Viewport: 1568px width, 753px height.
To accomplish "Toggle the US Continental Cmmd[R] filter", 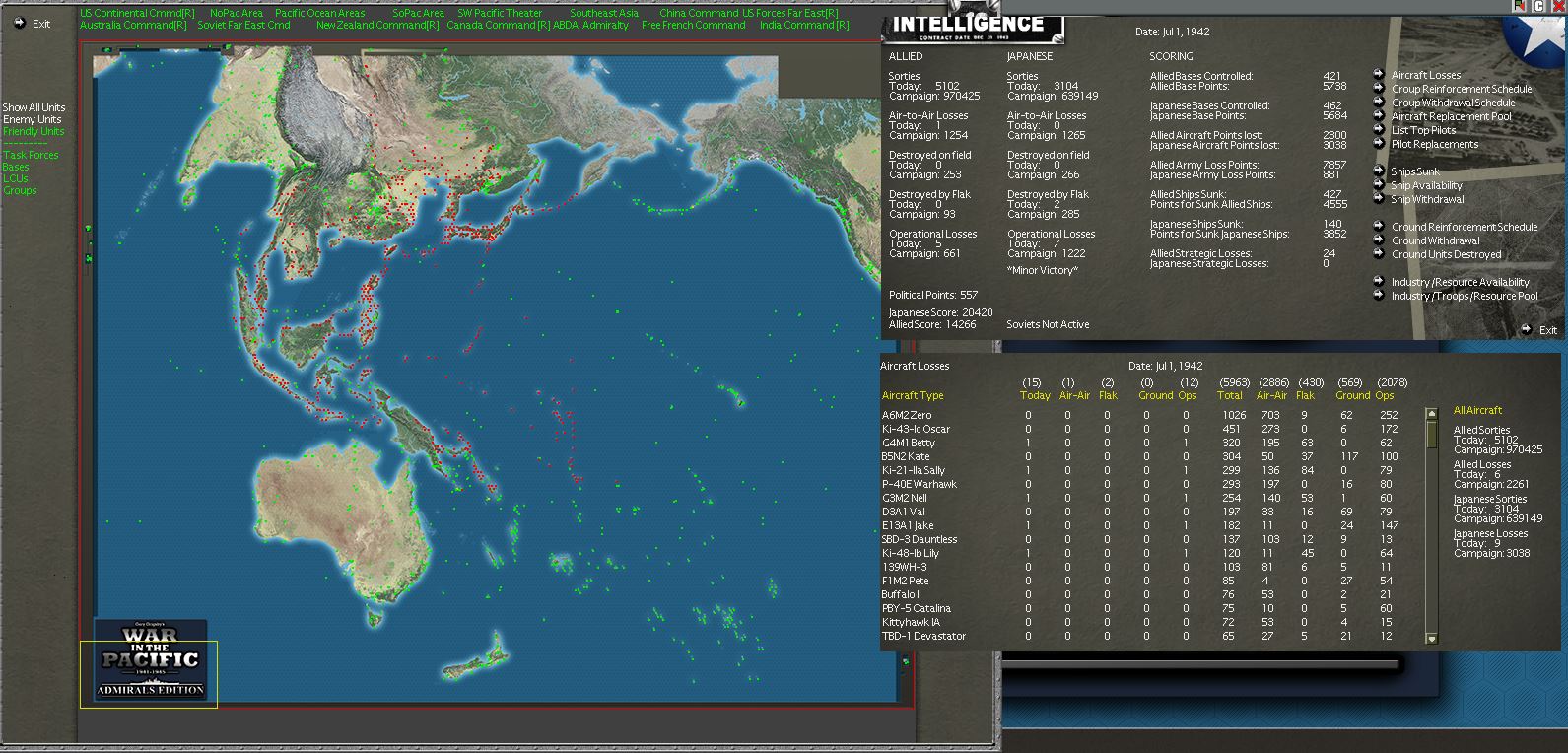I will coord(137,14).
